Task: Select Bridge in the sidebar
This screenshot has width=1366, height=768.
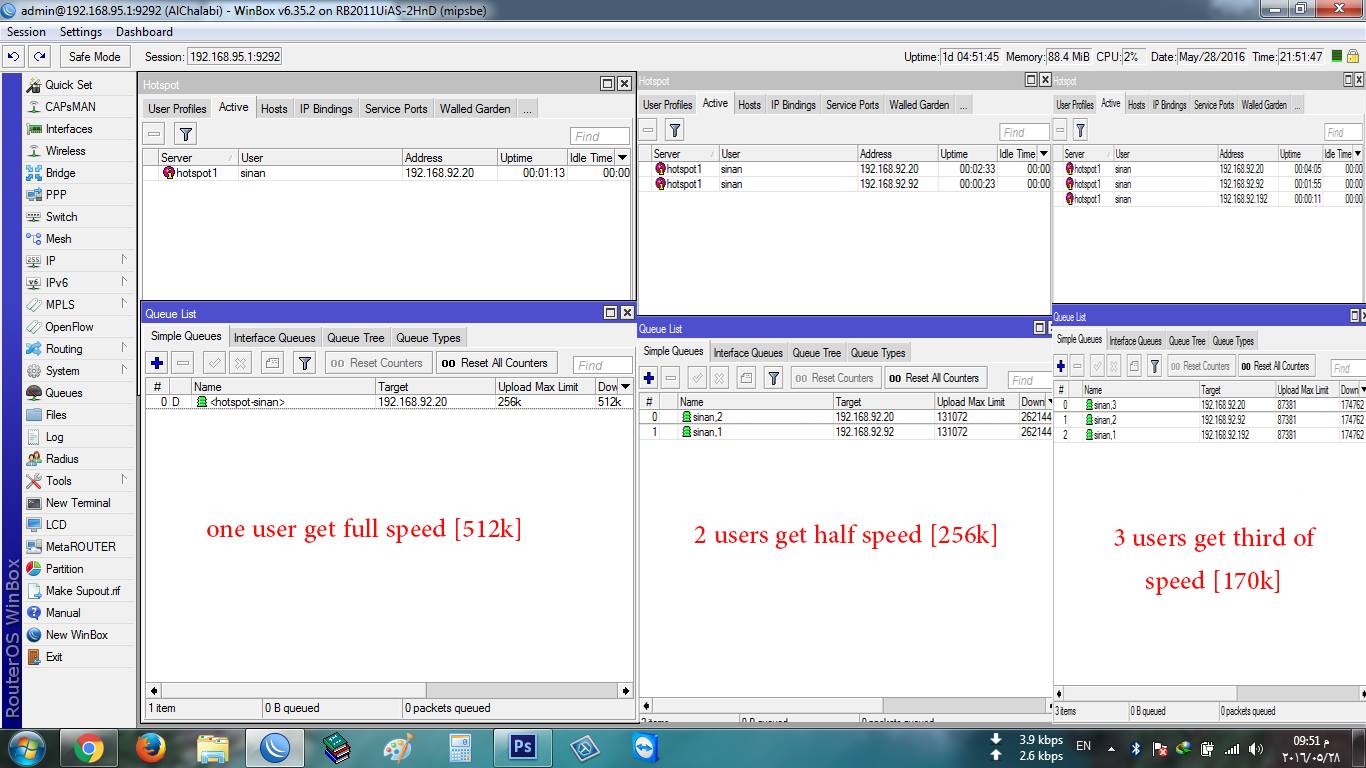Action: coord(60,173)
